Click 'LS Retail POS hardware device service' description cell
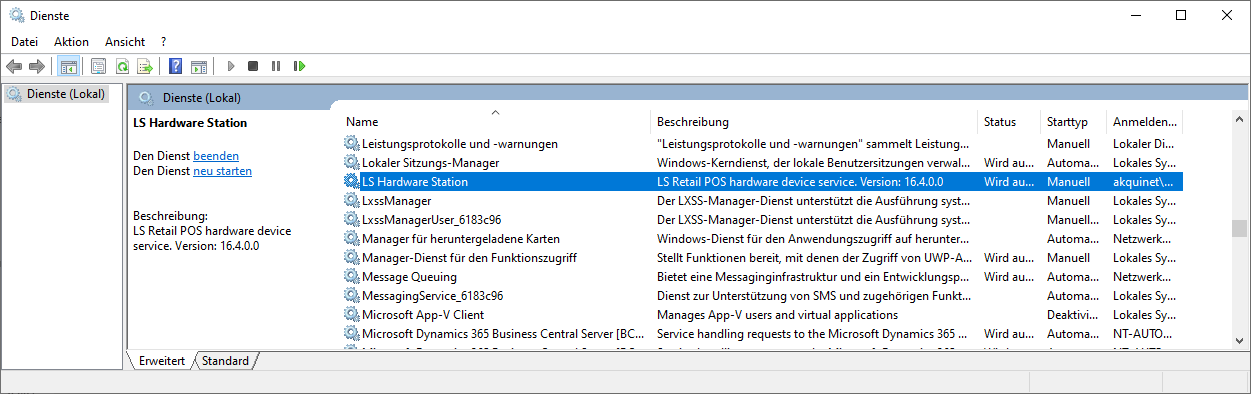The width and height of the screenshot is (1251, 394). (800, 182)
